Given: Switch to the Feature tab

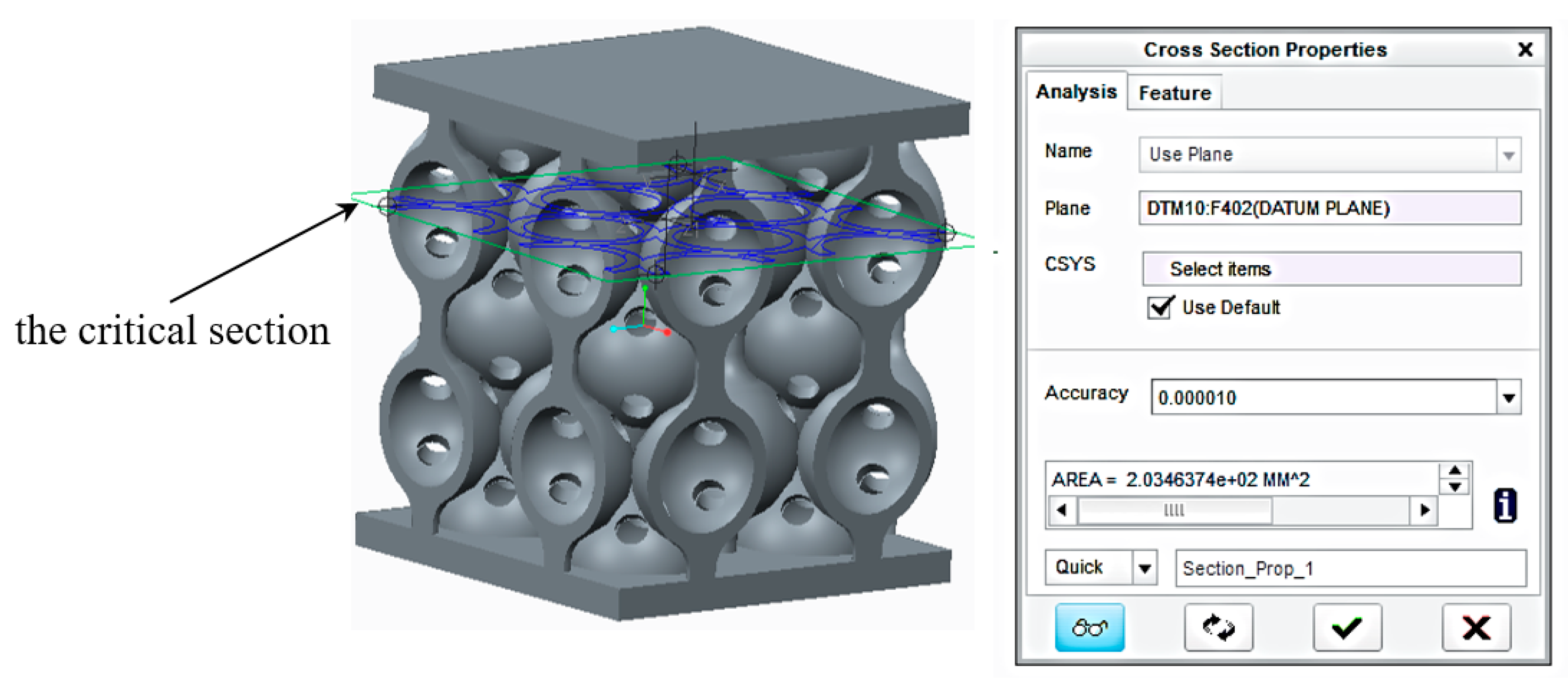Looking at the screenshot, I should (1174, 93).
